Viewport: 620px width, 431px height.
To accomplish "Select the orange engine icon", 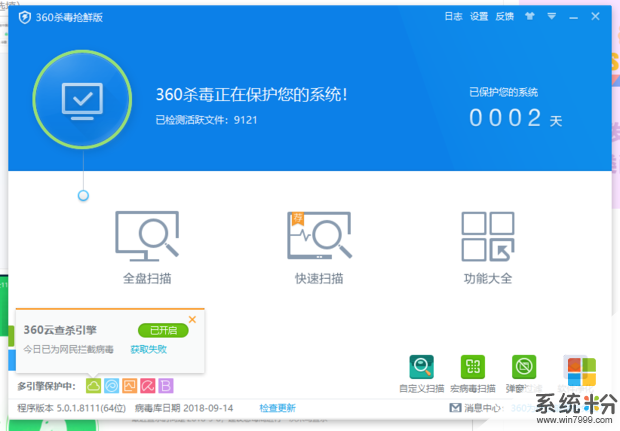I will point(130,386).
